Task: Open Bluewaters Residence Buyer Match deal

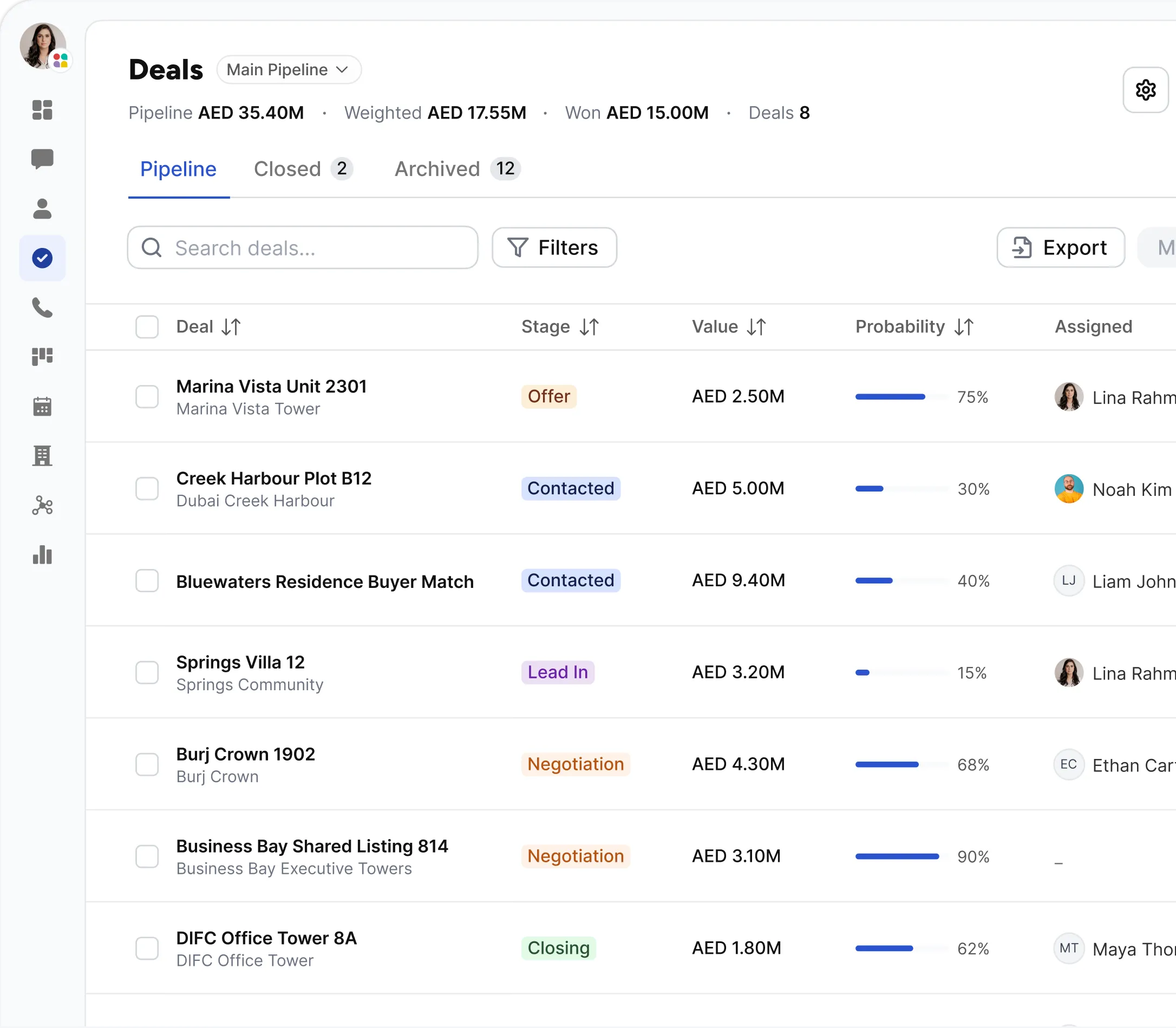Action: (325, 582)
